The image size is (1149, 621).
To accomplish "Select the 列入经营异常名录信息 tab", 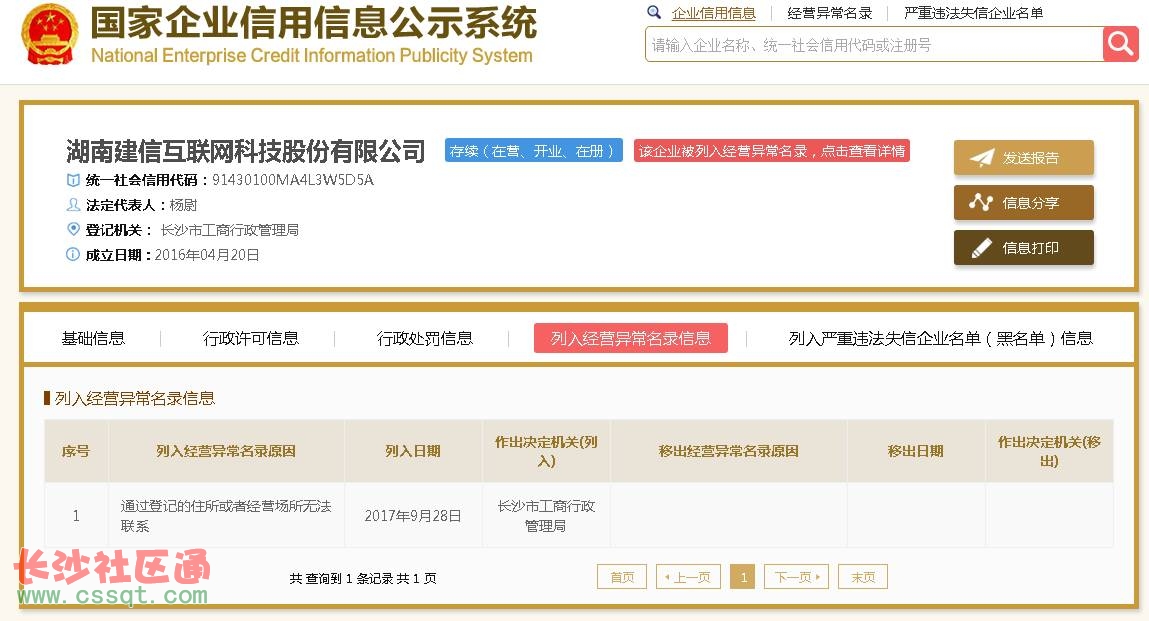I will coord(630,338).
